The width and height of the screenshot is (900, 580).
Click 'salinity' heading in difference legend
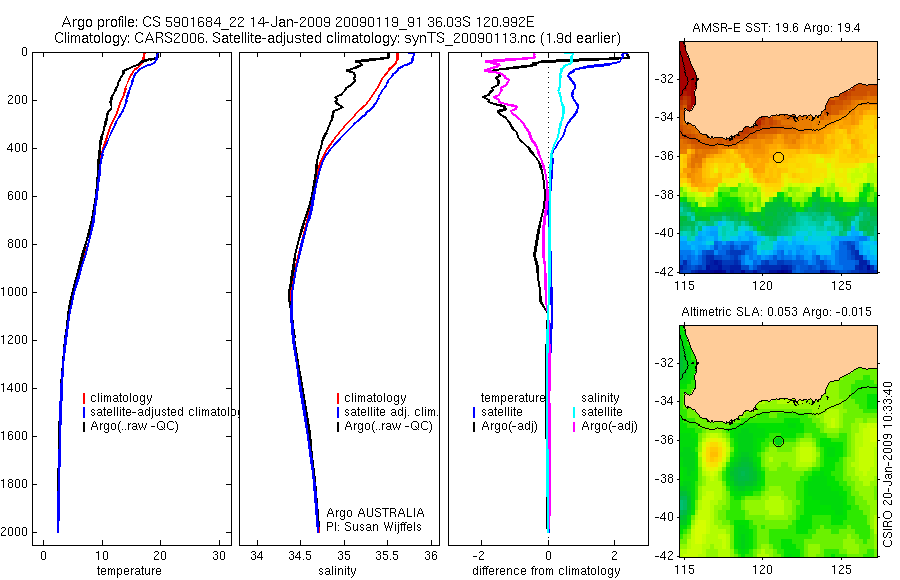click(600, 398)
